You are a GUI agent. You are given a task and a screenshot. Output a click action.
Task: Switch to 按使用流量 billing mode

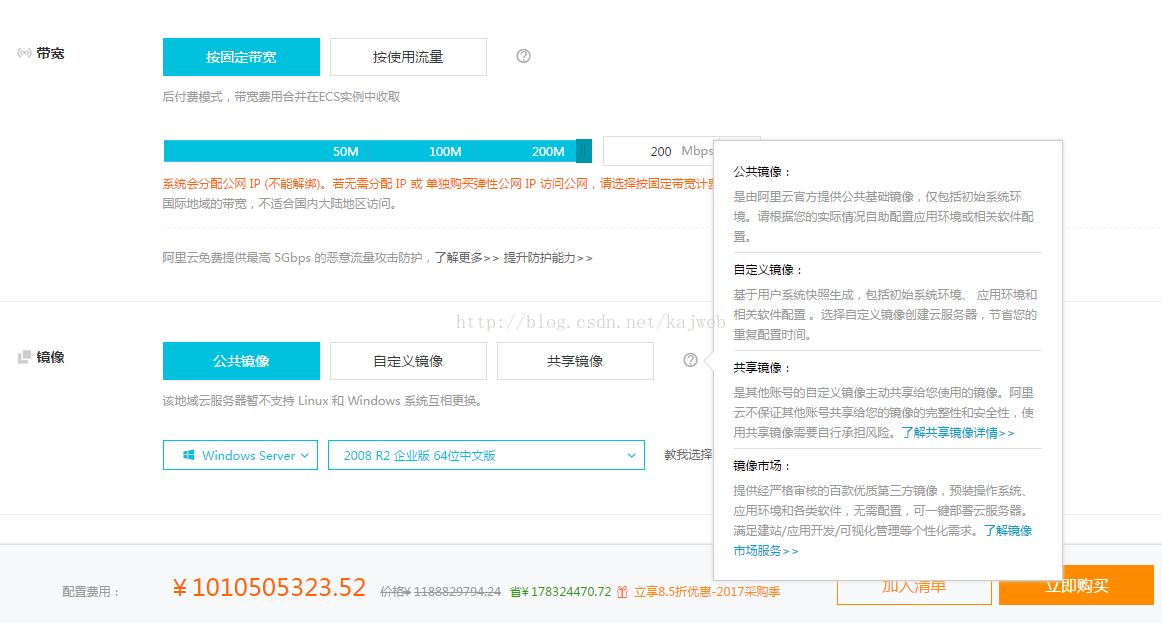[407, 57]
